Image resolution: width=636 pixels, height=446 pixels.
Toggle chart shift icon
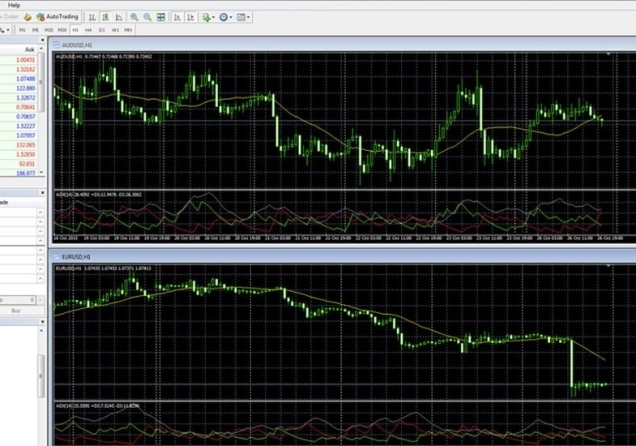point(191,17)
